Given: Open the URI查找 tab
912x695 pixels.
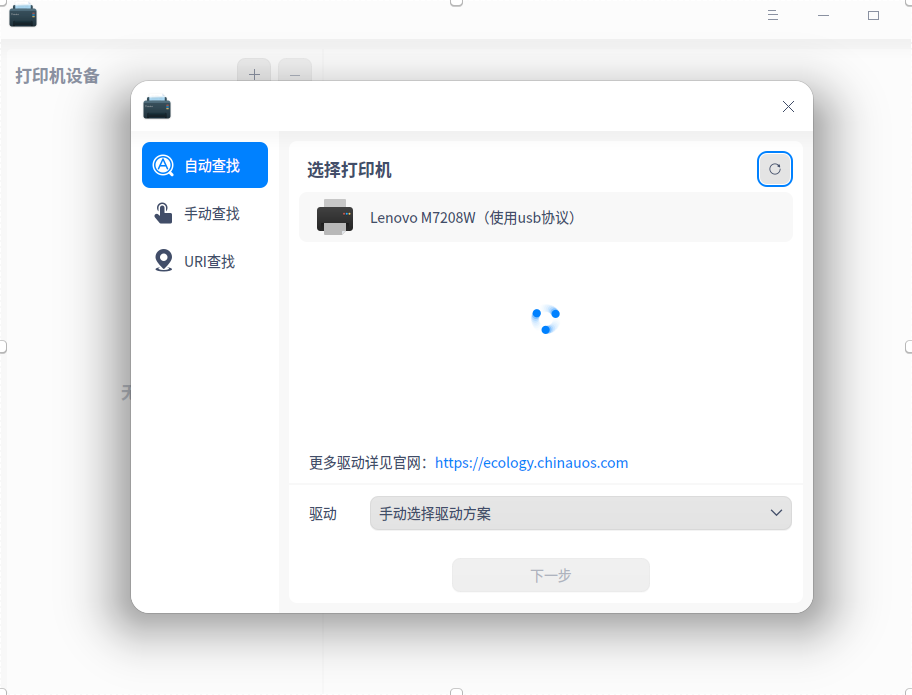Looking at the screenshot, I should [205, 261].
